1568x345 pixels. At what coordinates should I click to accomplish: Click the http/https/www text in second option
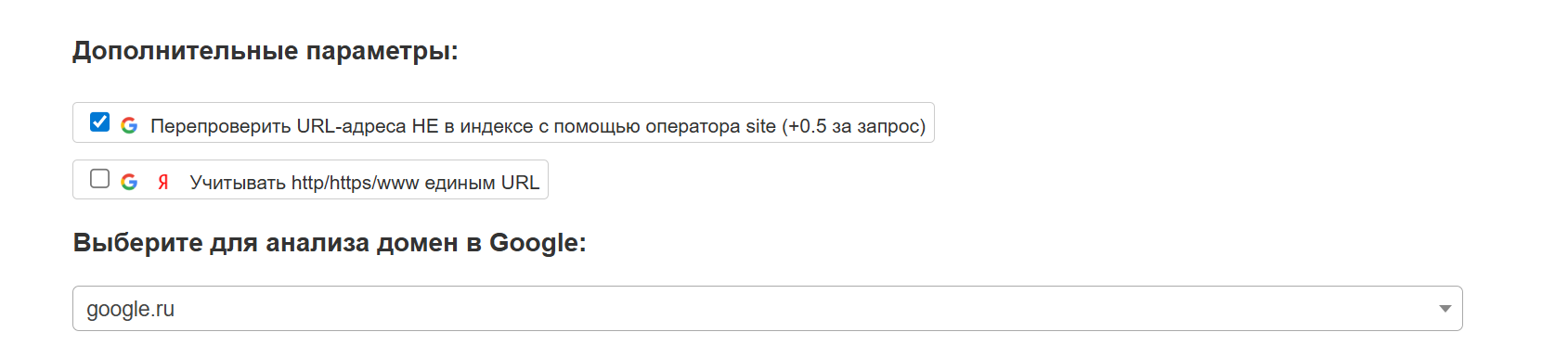pyautogui.click(x=355, y=183)
